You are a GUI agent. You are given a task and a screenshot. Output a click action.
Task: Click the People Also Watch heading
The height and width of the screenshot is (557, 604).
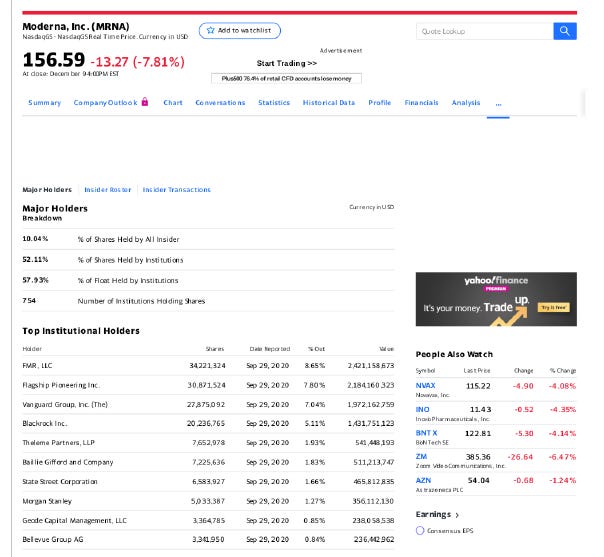pos(454,354)
